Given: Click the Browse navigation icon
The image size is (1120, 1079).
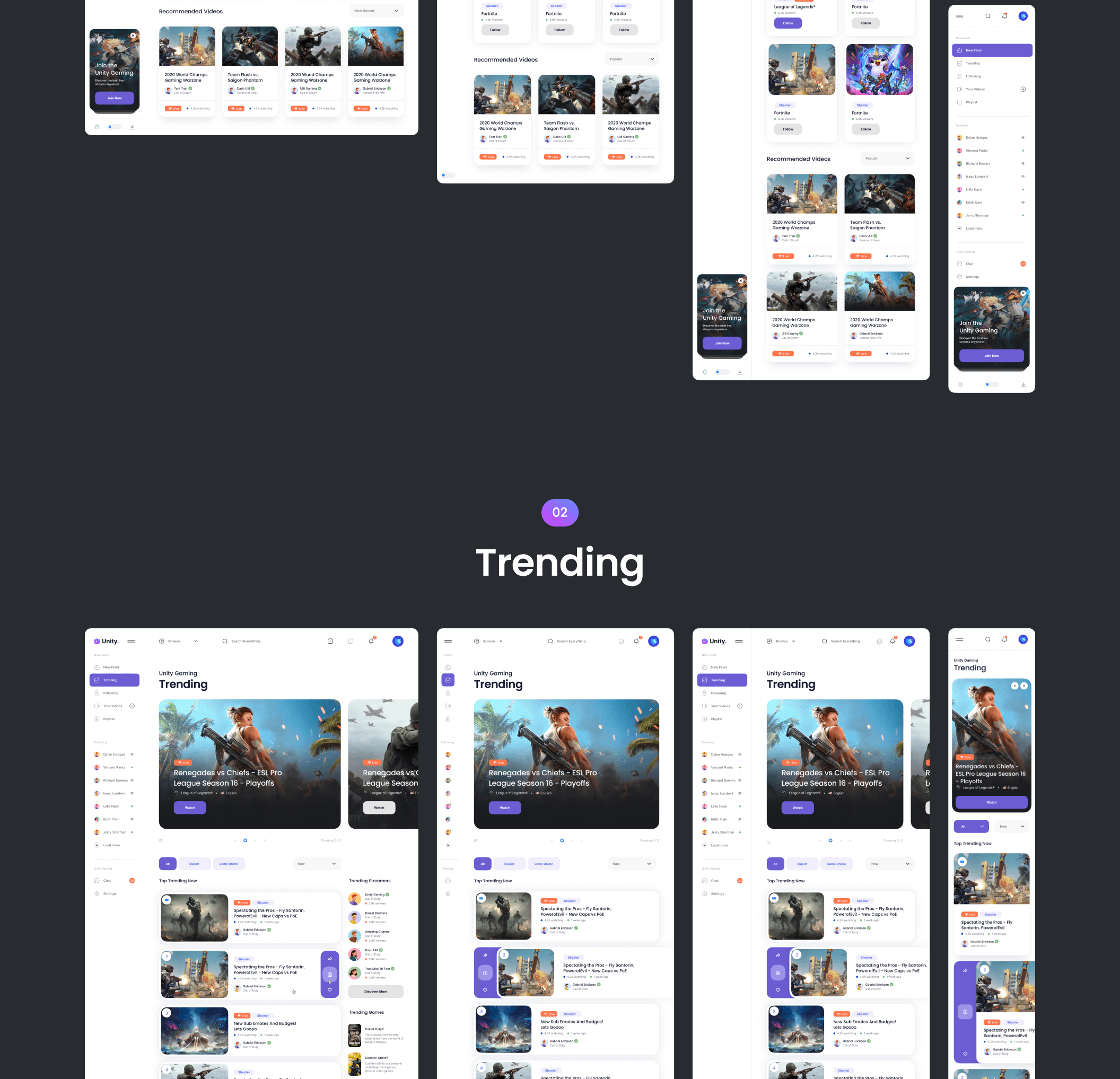Looking at the screenshot, I should pos(163,641).
